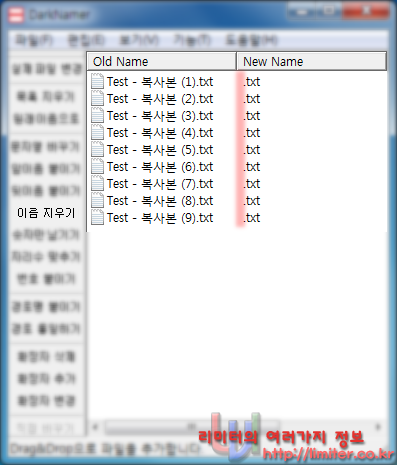The width and height of the screenshot is (397, 465).
Task: Click the new name .txt for 복사본 (7)
Action: pyautogui.click(x=252, y=184)
